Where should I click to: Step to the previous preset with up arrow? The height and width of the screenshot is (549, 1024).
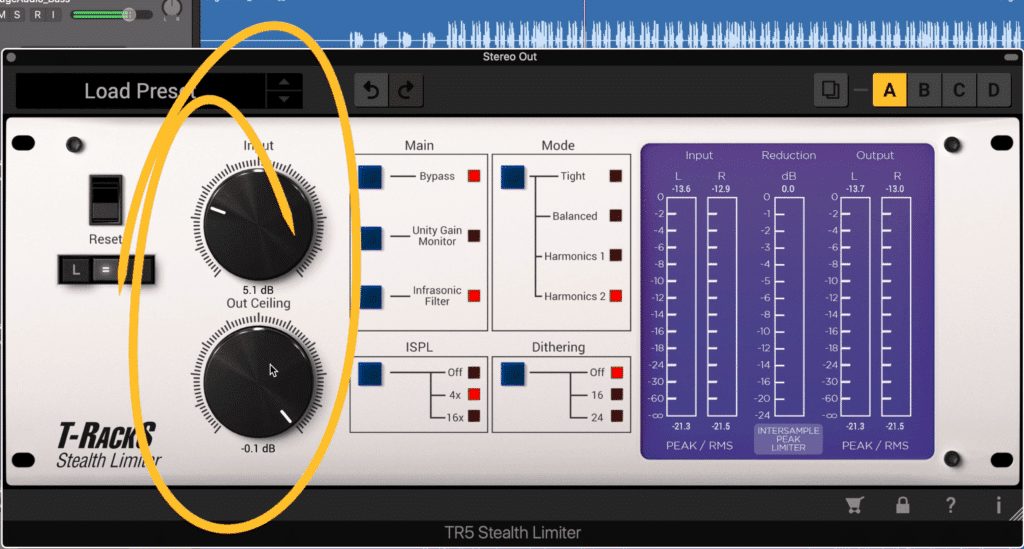284,82
